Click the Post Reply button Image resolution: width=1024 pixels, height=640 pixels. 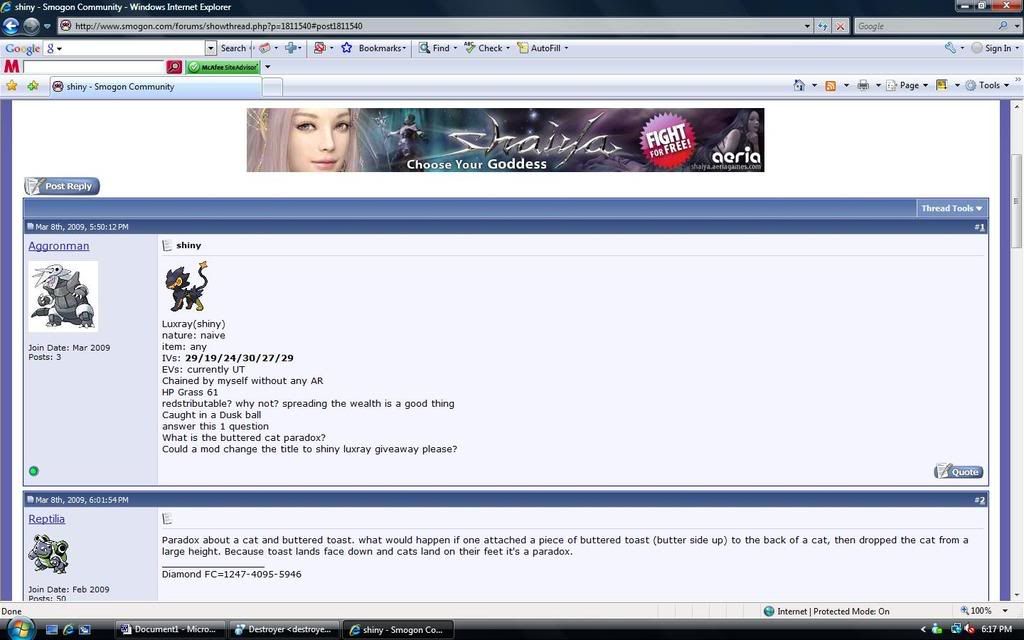[x=62, y=186]
